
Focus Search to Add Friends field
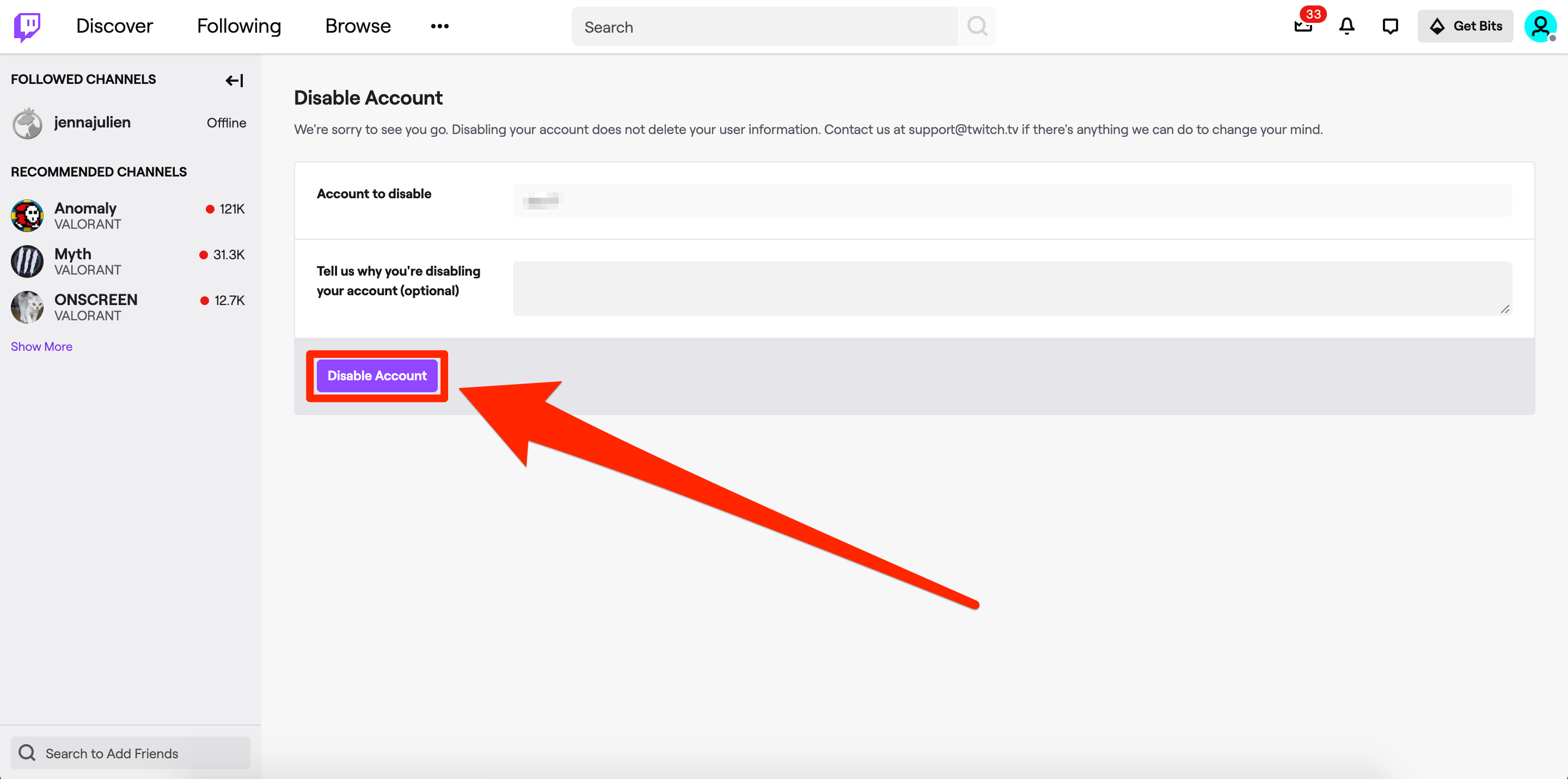pyautogui.click(x=130, y=753)
